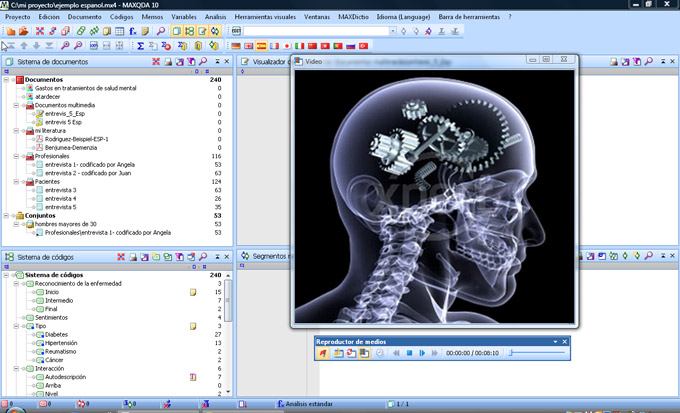Select the Hipertensión code

coord(60,343)
